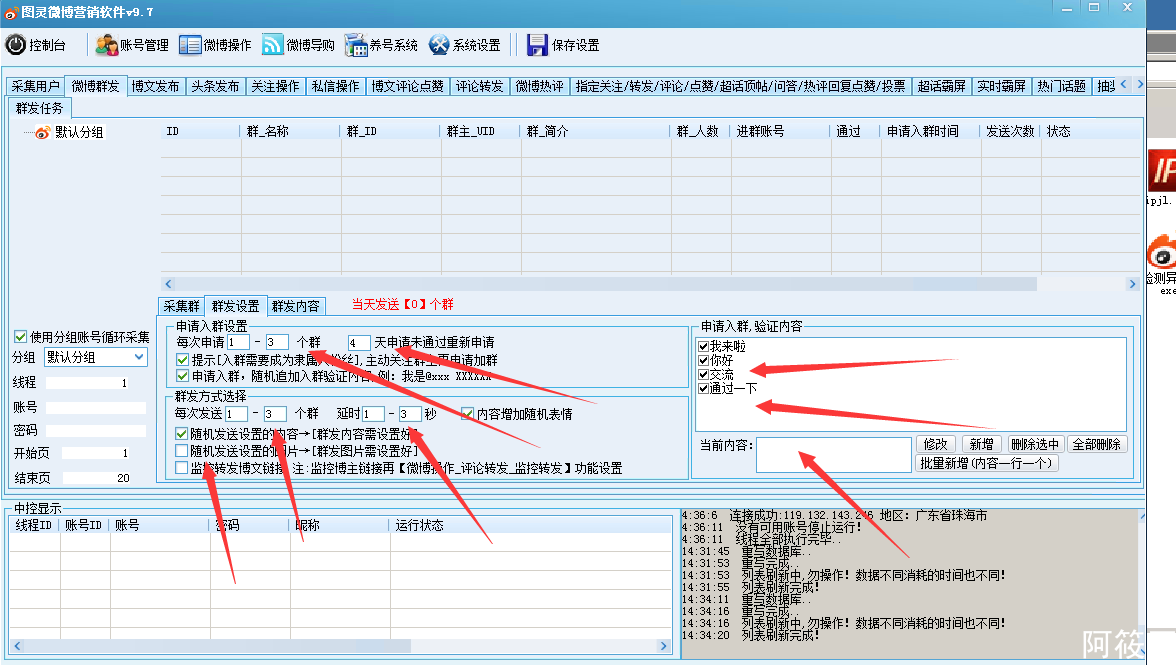The image size is (1176, 665).
Task: Enable 随机发送设置的图片 checkbox
Action: point(182,451)
